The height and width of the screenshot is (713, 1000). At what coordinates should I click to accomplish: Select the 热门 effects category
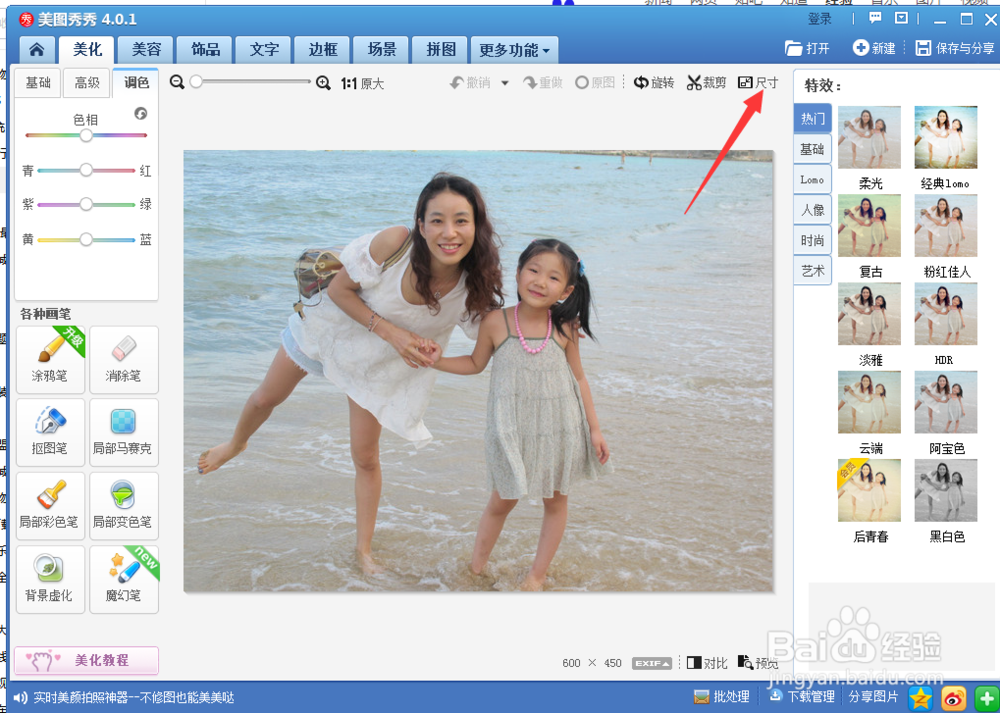pos(812,119)
